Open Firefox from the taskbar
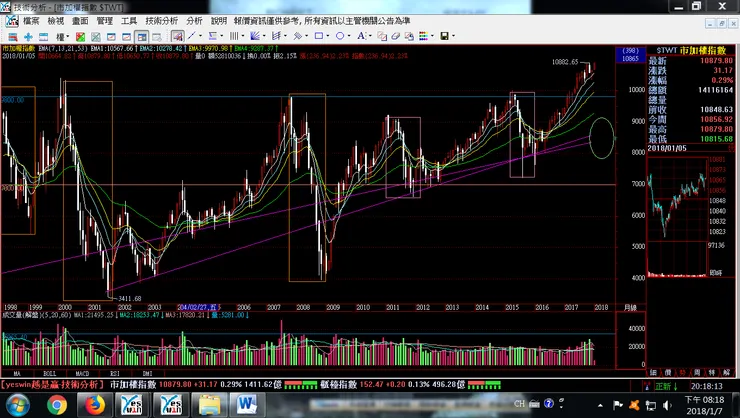Viewport: 740px width, 418px height. click(x=94, y=405)
